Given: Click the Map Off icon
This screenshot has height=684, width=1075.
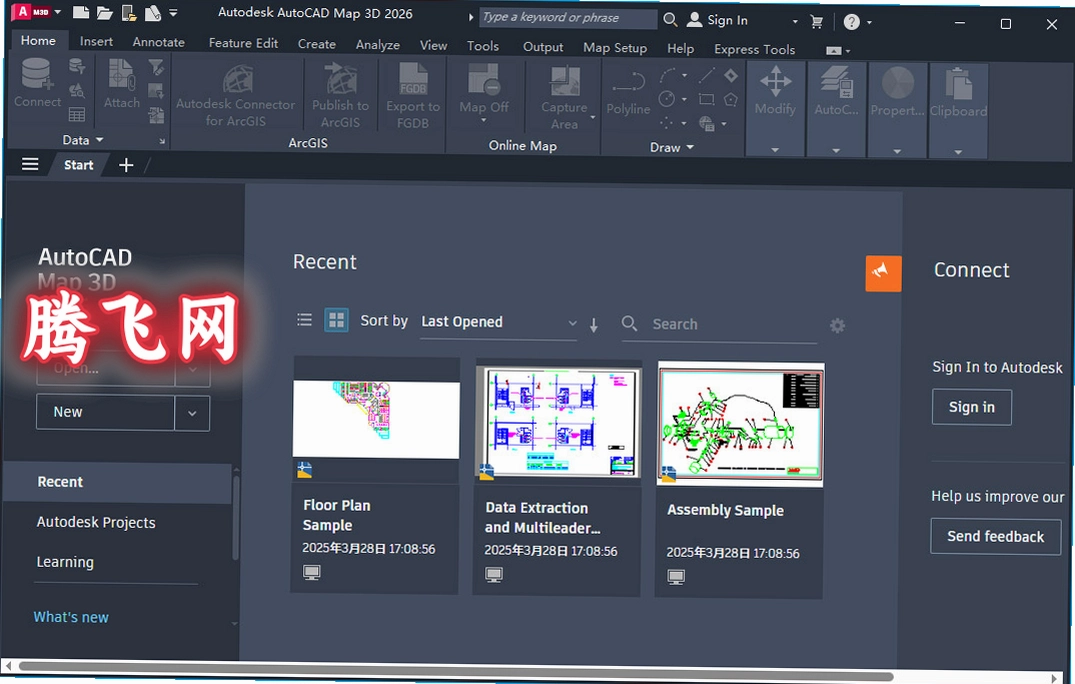Looking at the screenshot, I should coord(483,80).
